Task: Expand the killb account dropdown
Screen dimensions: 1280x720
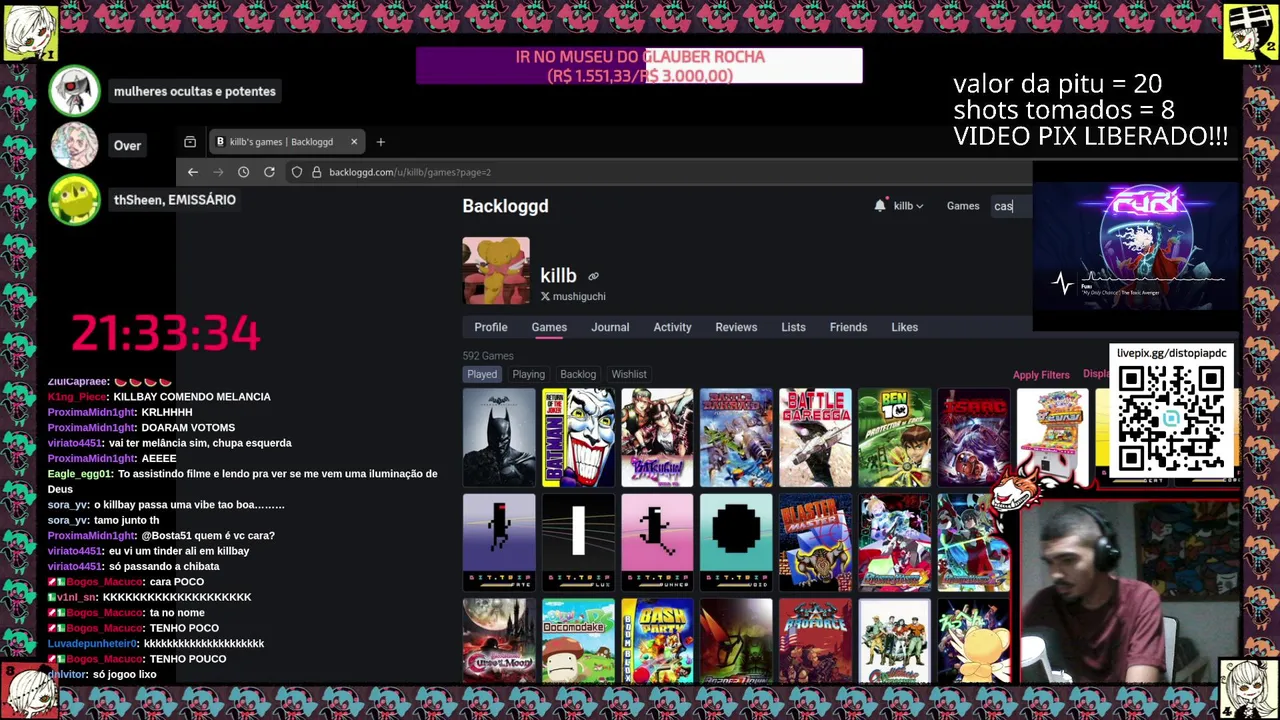Action: click(908, 206)
